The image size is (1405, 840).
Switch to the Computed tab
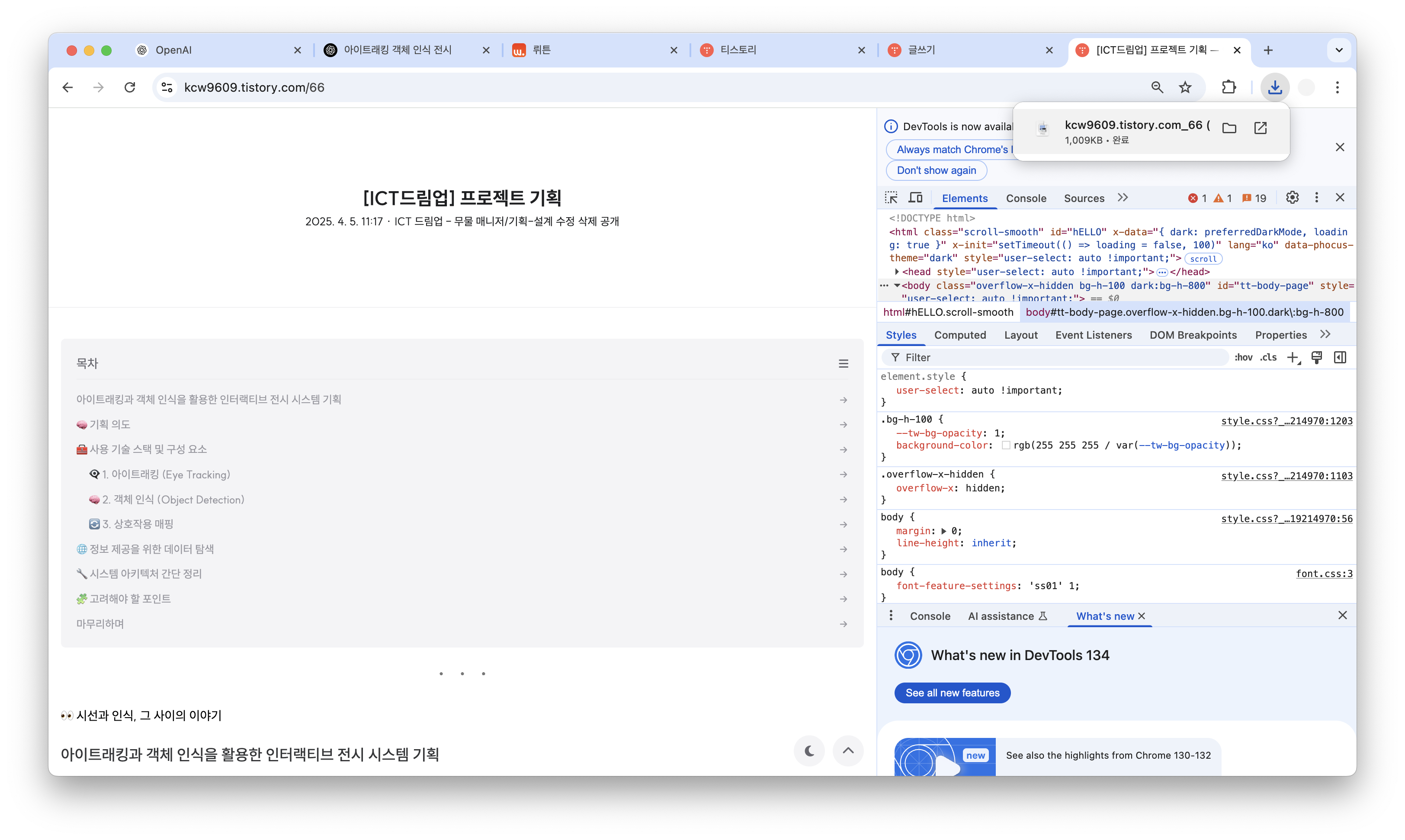(959, 335)
